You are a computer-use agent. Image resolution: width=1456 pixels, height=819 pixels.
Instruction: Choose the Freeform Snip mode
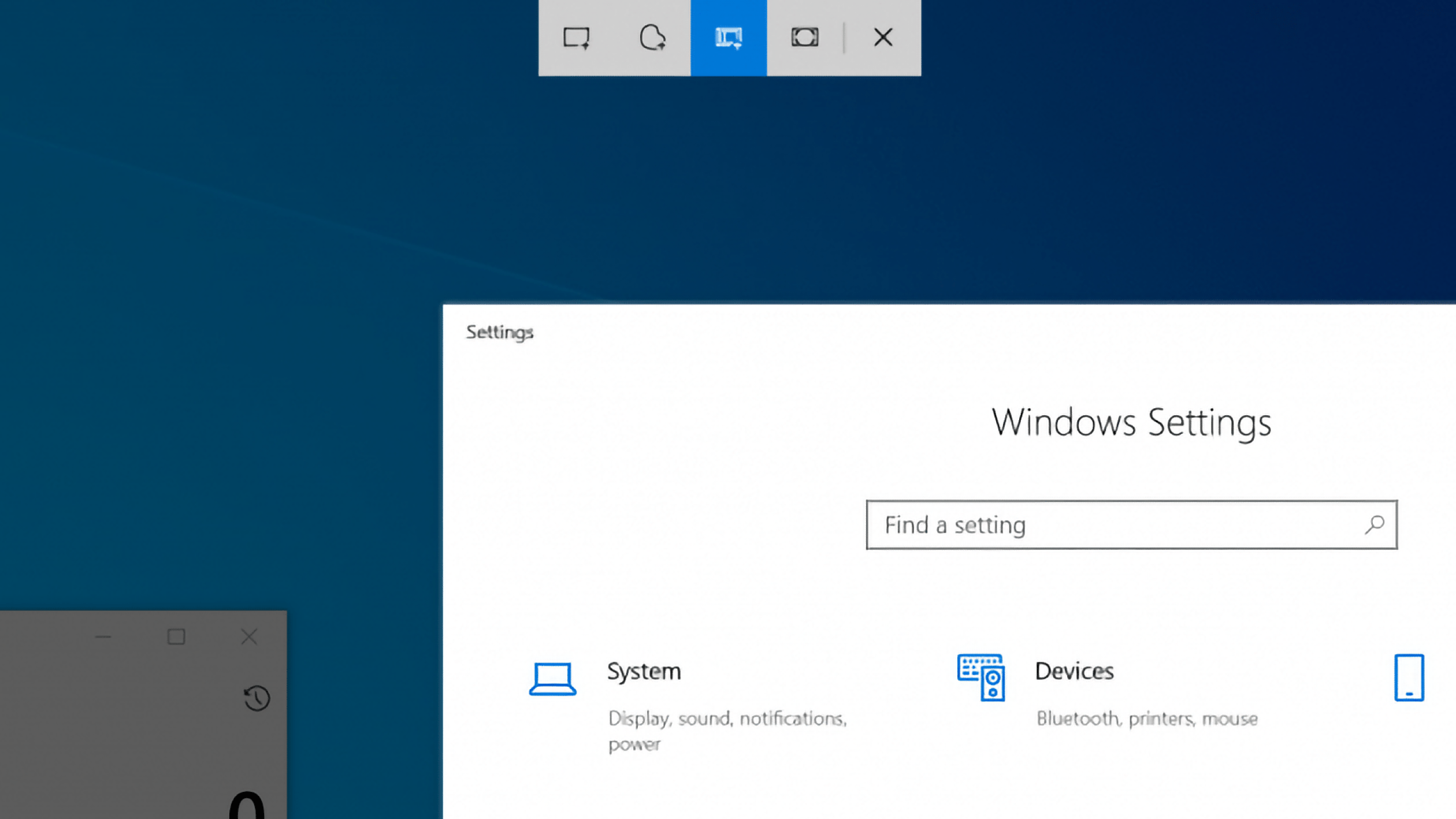652,38
